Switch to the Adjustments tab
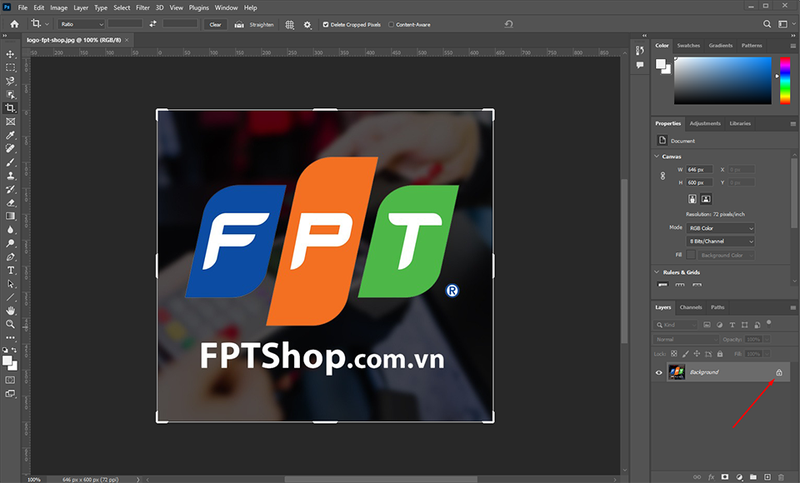 click(x=705, y=123)
